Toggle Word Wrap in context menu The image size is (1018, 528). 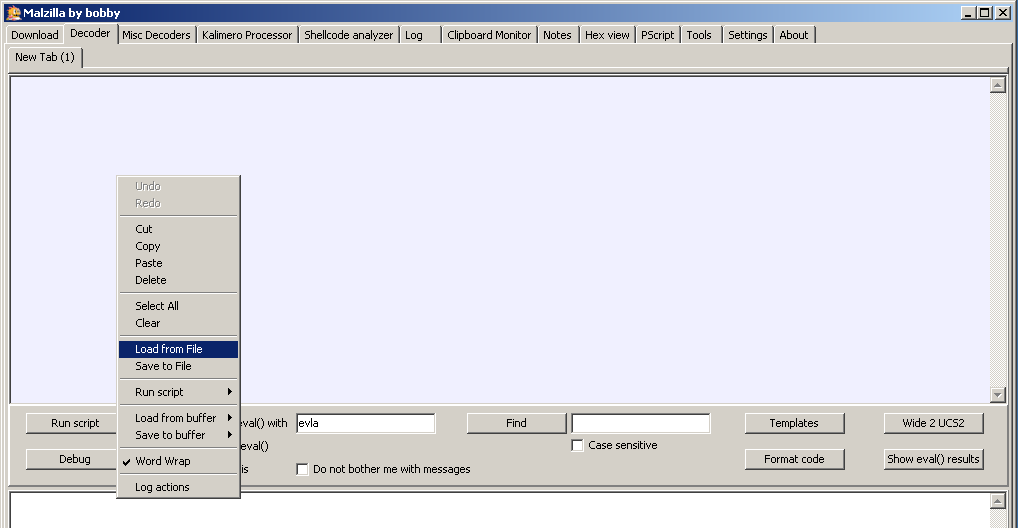[x=162, y=461]
